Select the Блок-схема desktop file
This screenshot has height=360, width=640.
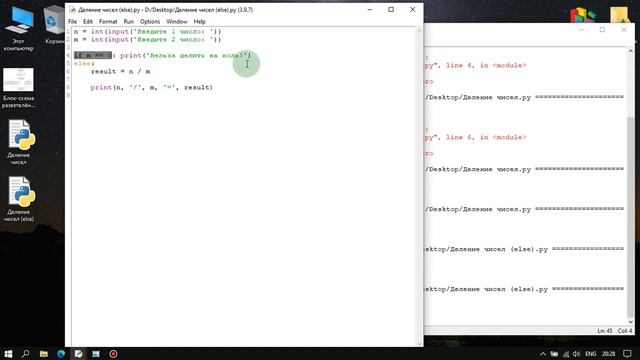click(18, 88)
